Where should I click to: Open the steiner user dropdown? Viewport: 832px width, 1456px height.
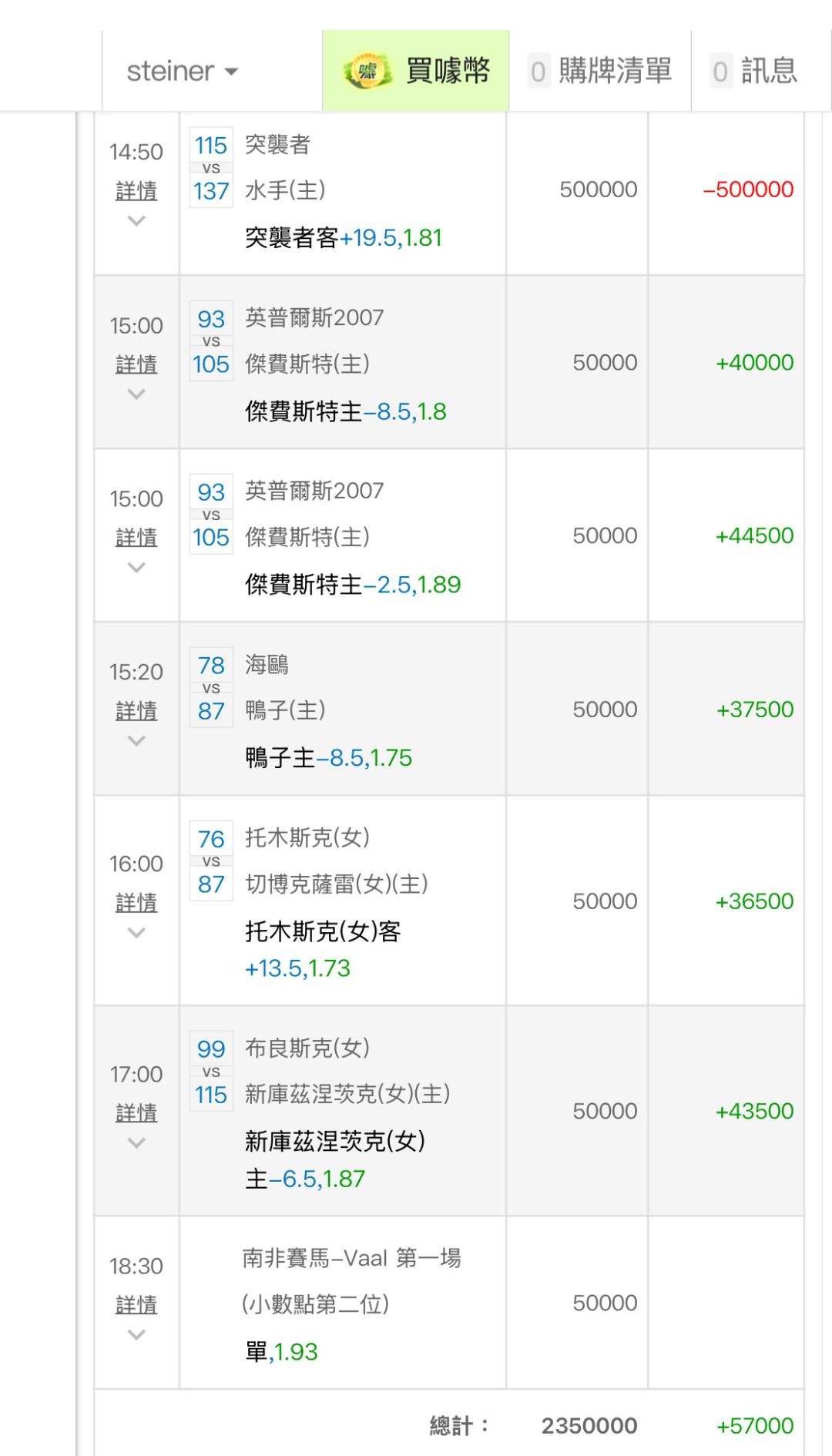coord(183,72)
